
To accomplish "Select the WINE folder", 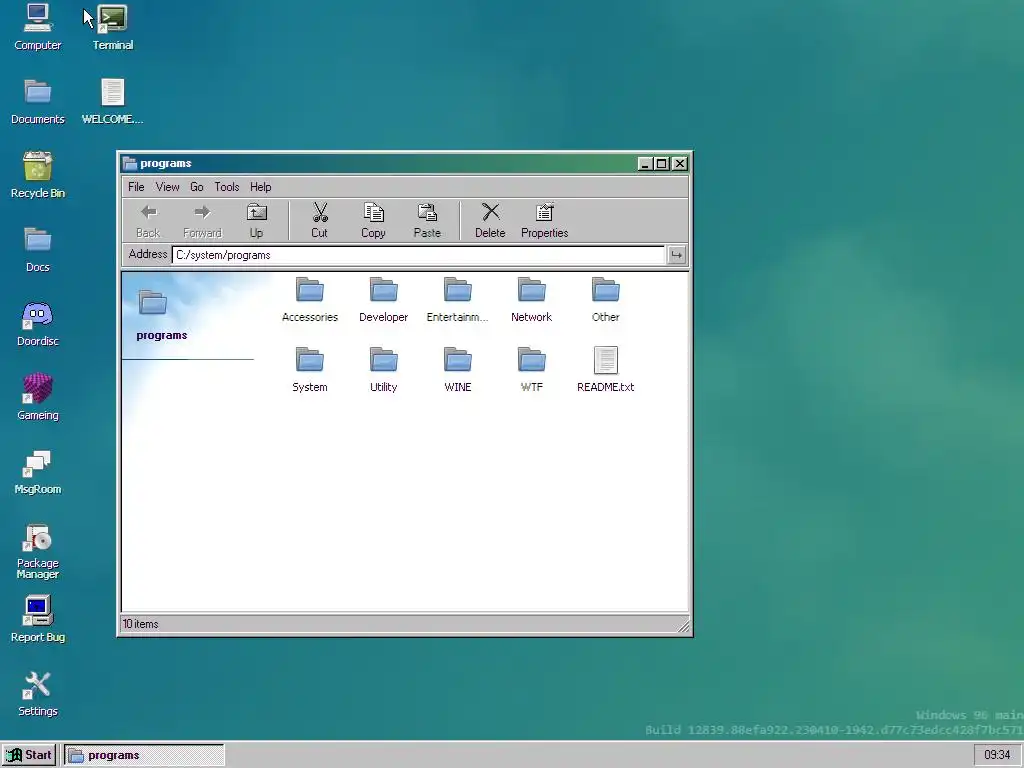I will click(x=457, y=370).
